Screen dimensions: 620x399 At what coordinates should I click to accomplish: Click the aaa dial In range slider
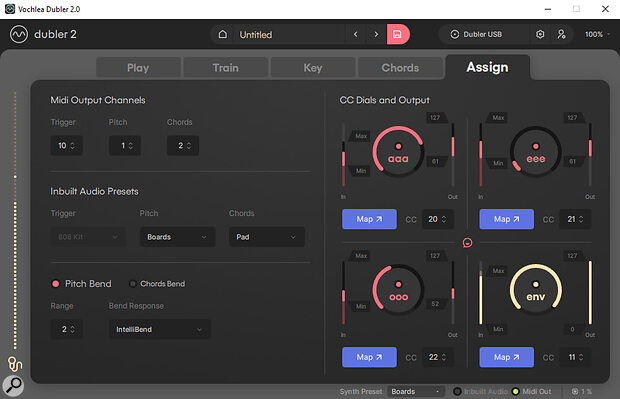click(x=343, y=155)
